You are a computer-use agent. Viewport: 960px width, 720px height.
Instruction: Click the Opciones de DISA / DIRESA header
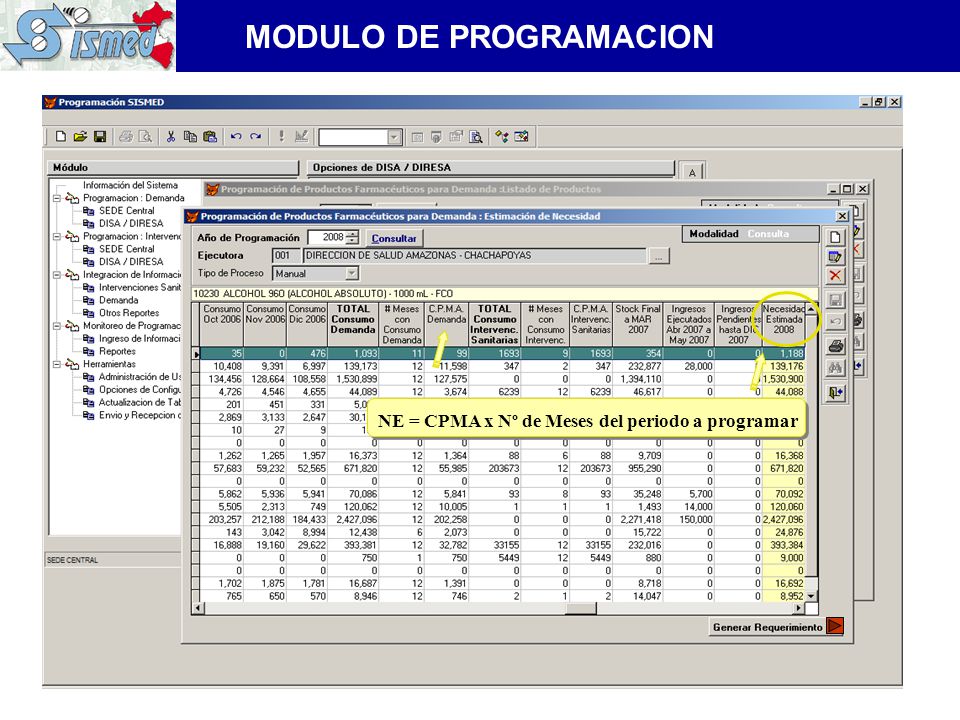[490, 167]
